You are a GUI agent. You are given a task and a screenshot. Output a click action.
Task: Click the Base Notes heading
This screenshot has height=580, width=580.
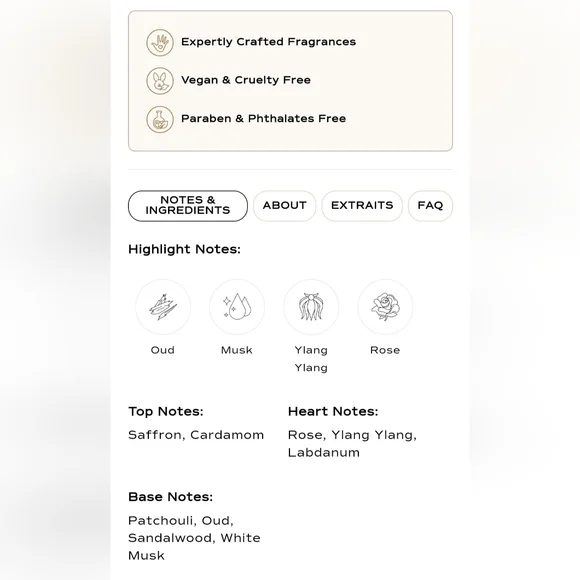[171, 497]
